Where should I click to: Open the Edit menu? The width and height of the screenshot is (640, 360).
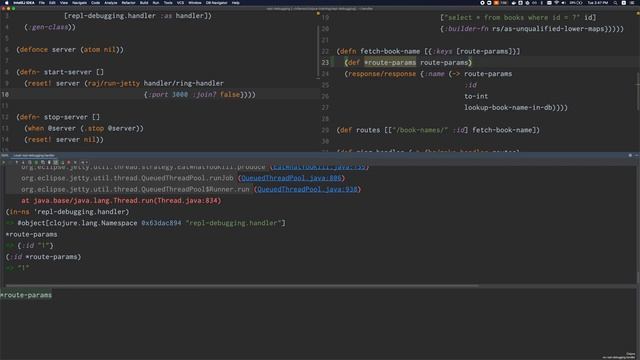tap(52, 3)
